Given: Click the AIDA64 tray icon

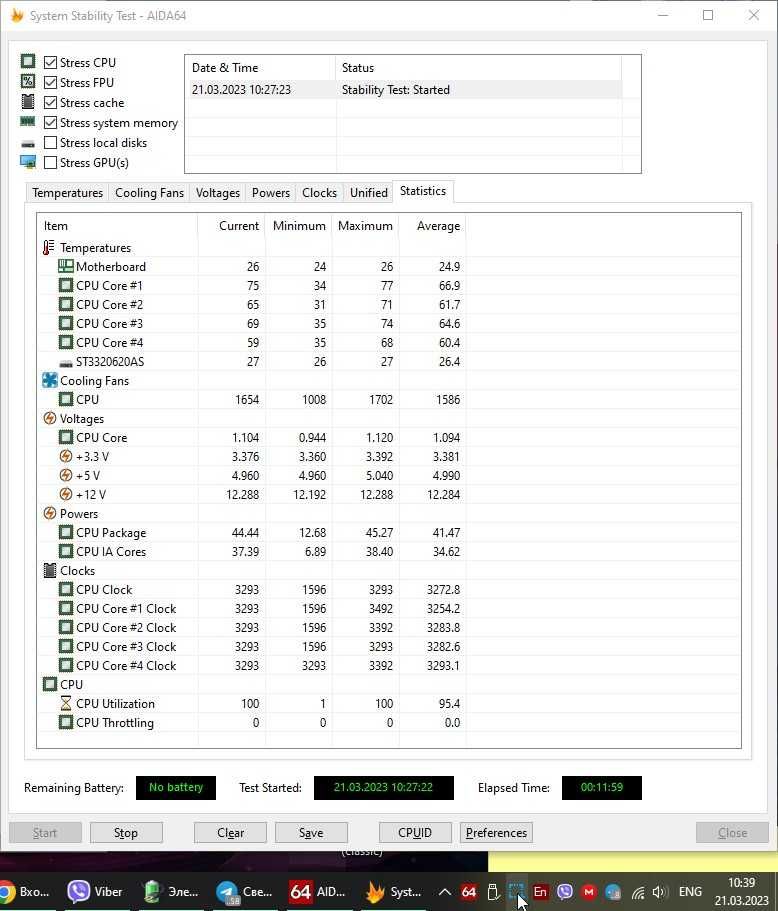Looking at the screenshot, I should (x=469, y=892).
